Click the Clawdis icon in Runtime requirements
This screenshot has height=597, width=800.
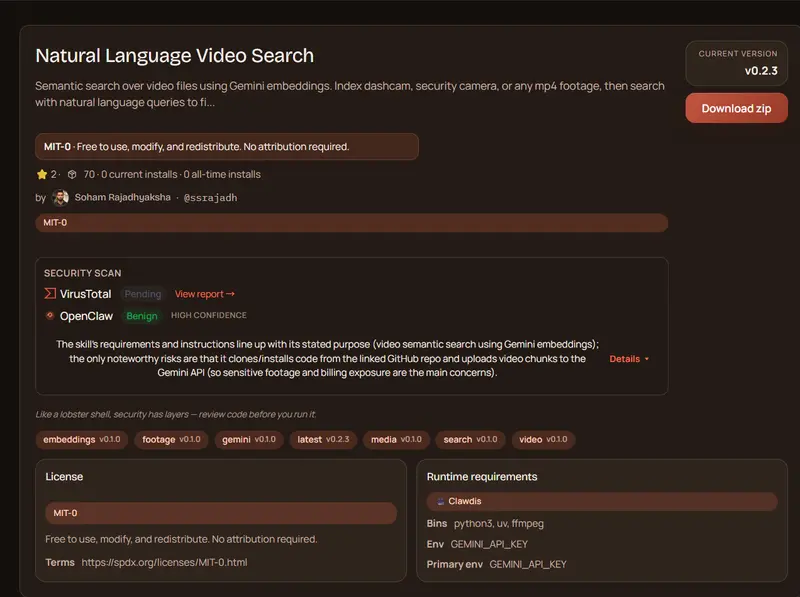442,501
